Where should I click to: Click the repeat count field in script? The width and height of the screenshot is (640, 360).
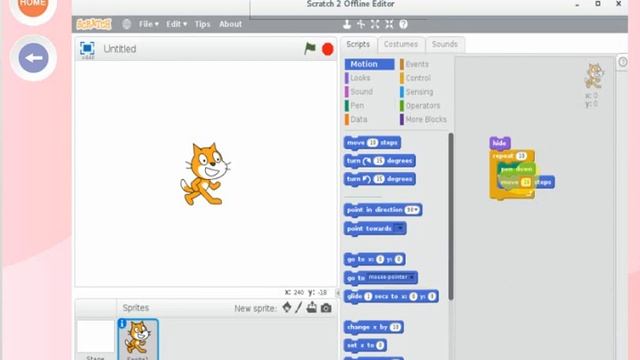coord(521,156)
